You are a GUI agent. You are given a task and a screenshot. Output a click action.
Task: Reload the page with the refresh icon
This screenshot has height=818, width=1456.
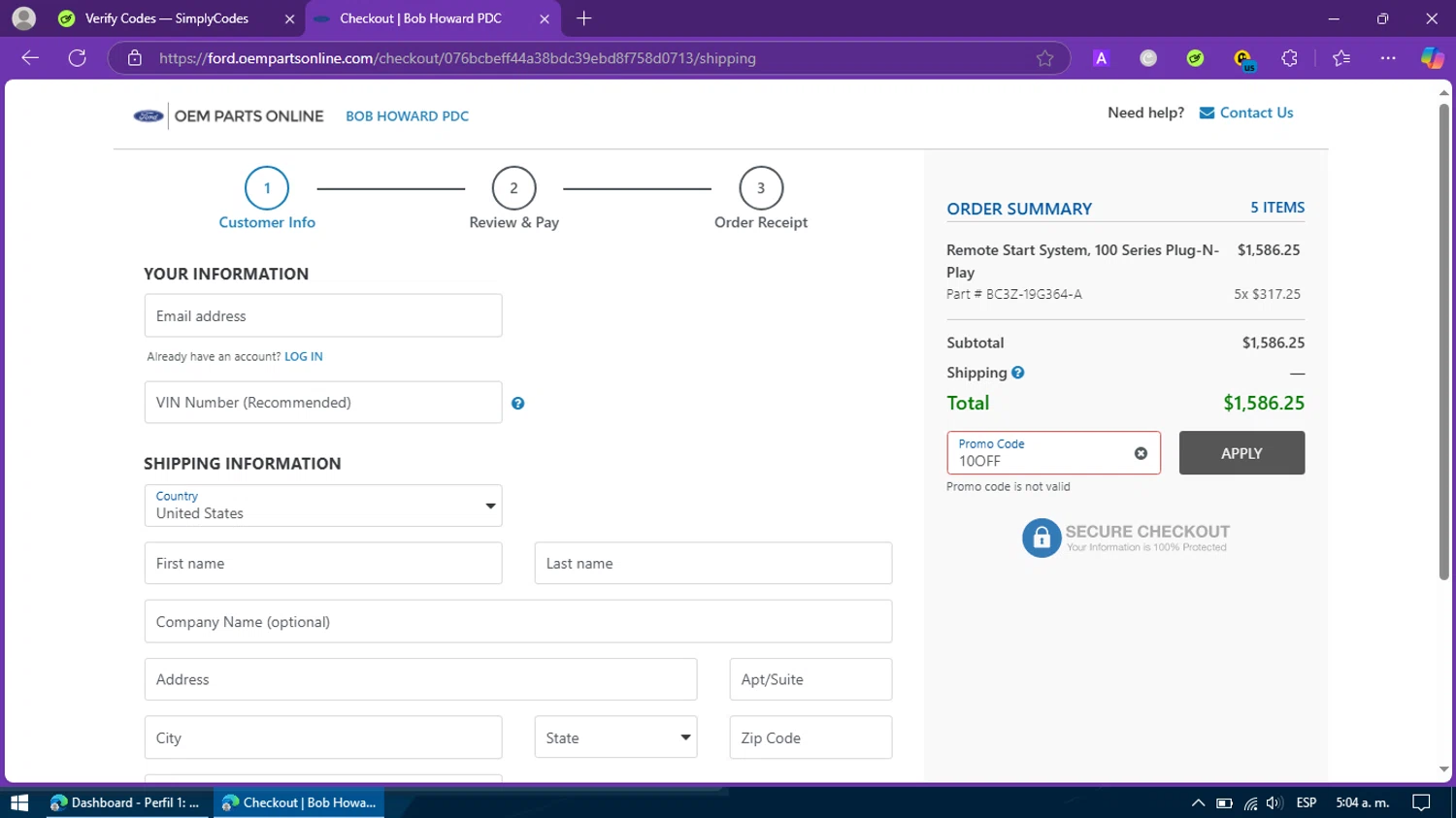pyautogui.click(x=78, y=58)
